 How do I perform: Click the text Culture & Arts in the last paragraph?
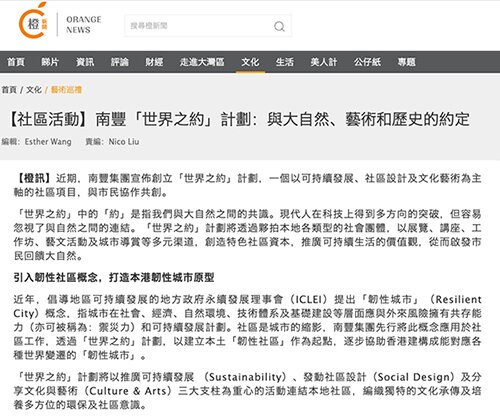[128, 391]
